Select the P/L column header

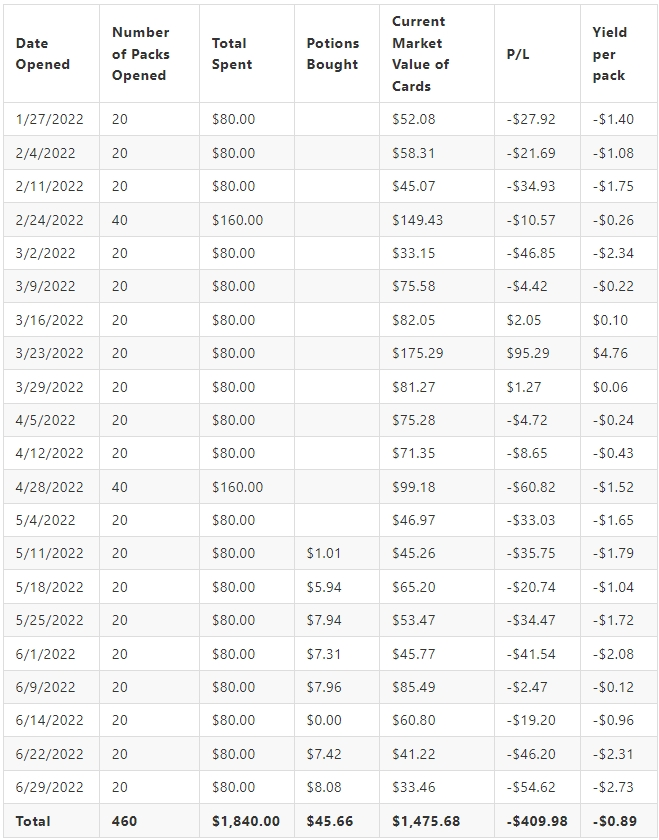coord(537,54)
